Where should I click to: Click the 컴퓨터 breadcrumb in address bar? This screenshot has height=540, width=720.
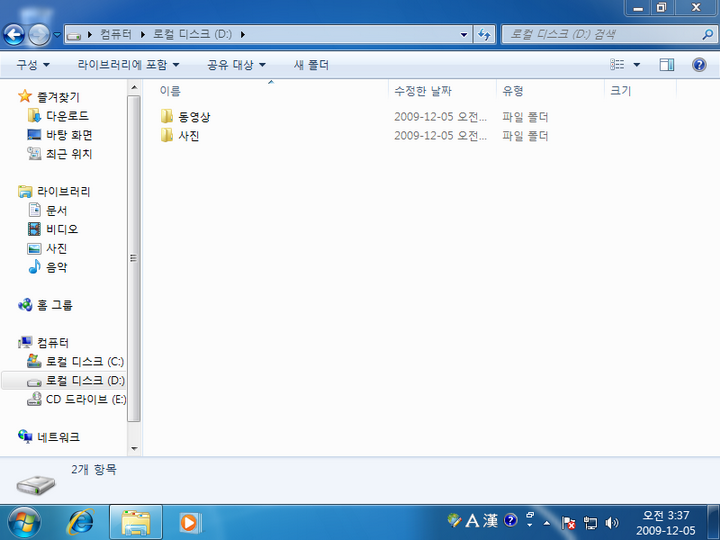coord(116,34)
